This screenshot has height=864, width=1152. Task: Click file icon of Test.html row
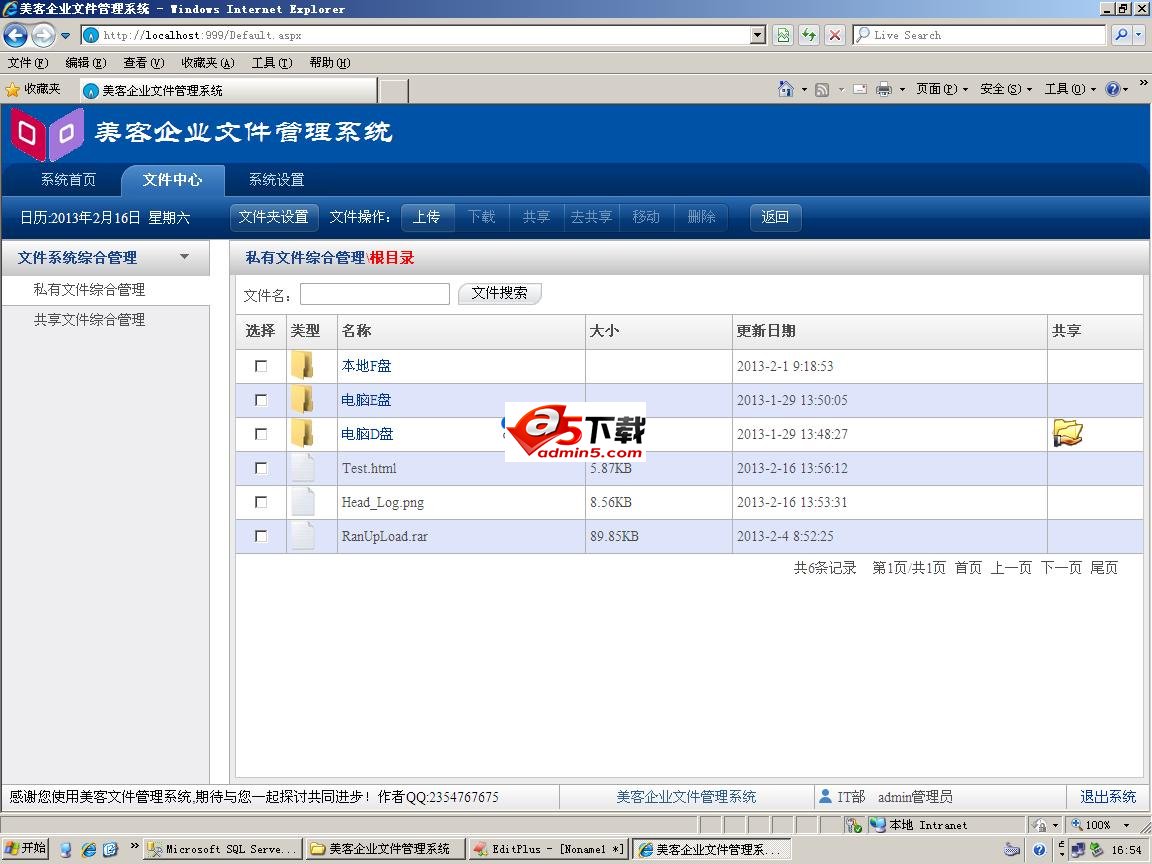point(303,468)
